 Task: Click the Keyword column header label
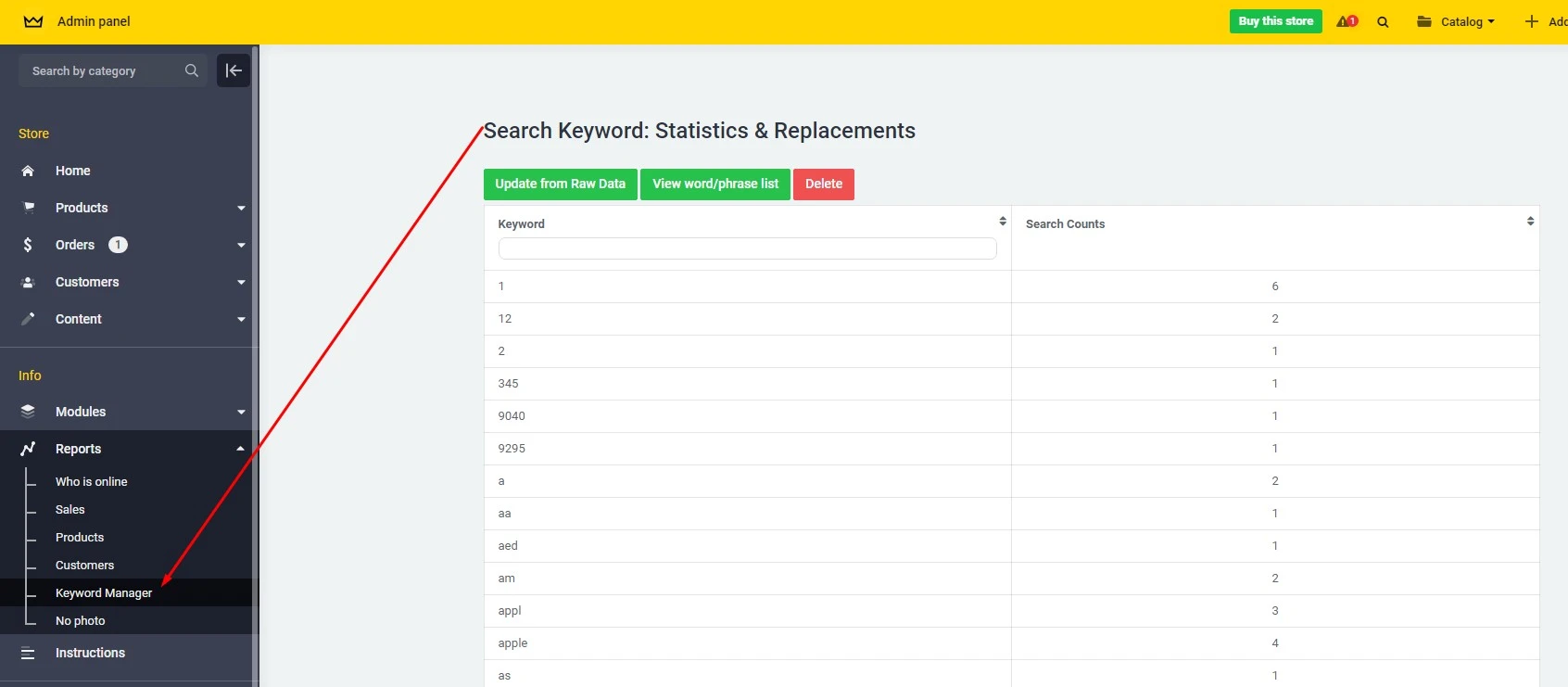click(522, 224)
